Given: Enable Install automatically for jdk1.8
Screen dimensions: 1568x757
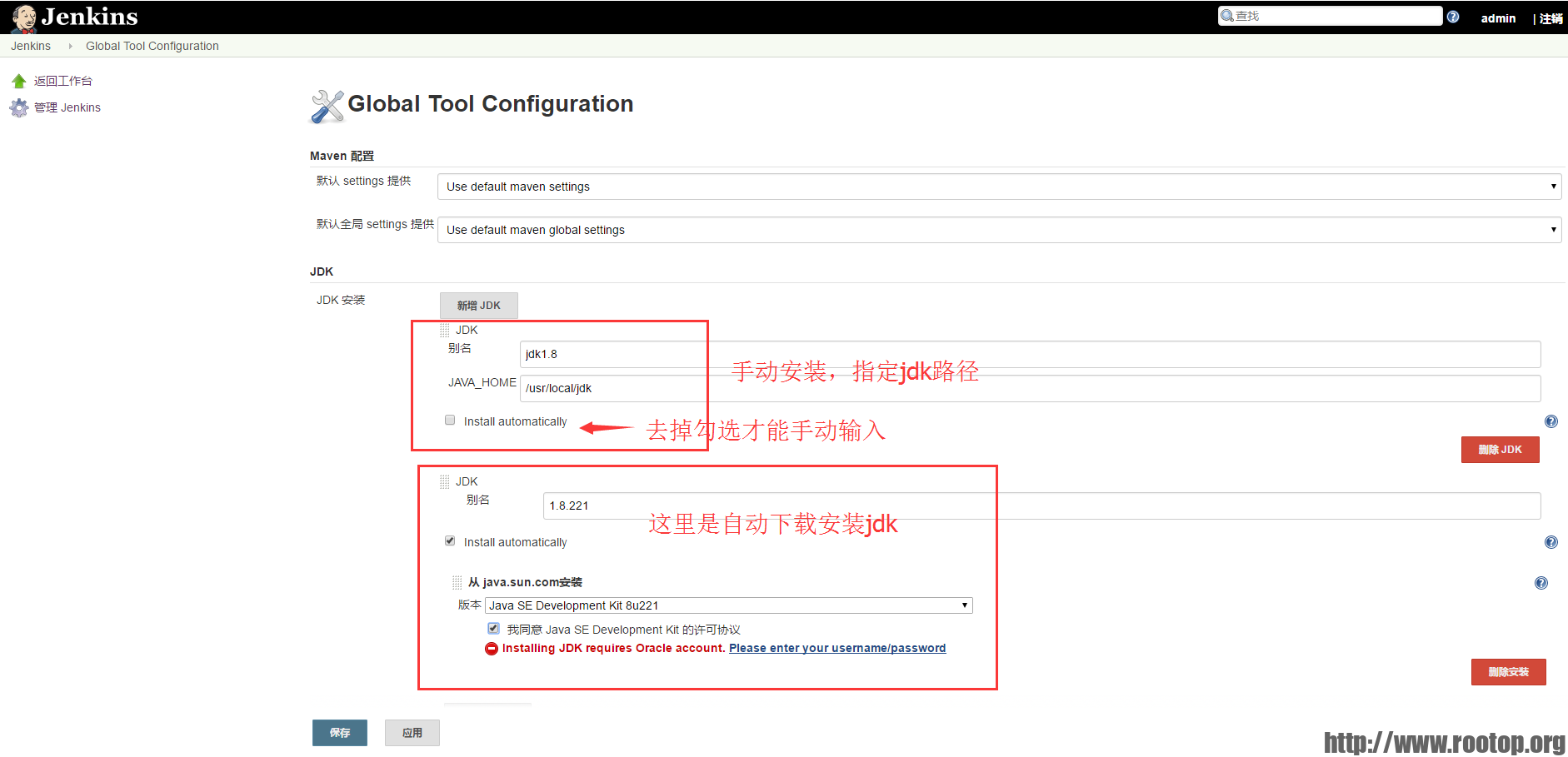Looking at the screenshot, I should pyautogui.click(x=450, y=420).
